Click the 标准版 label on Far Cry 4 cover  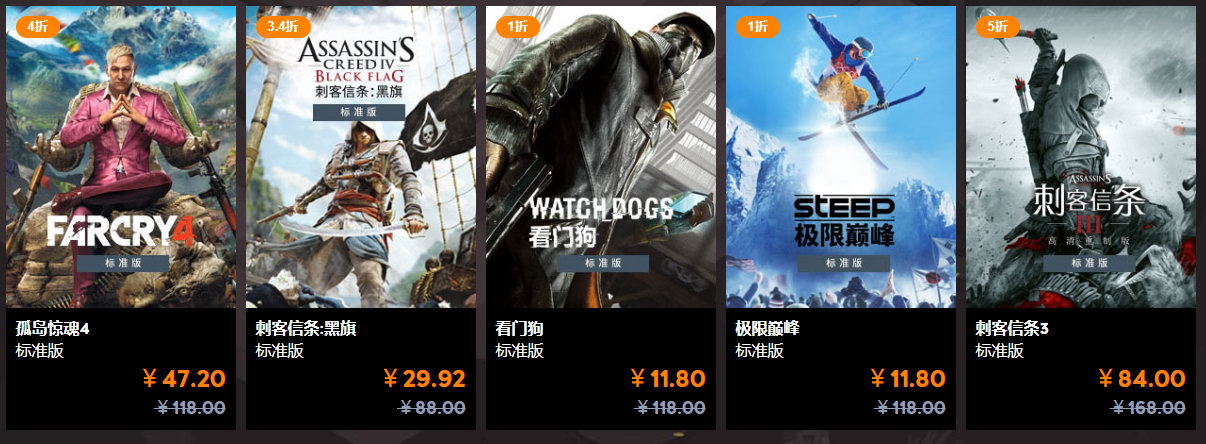point(123,263)
